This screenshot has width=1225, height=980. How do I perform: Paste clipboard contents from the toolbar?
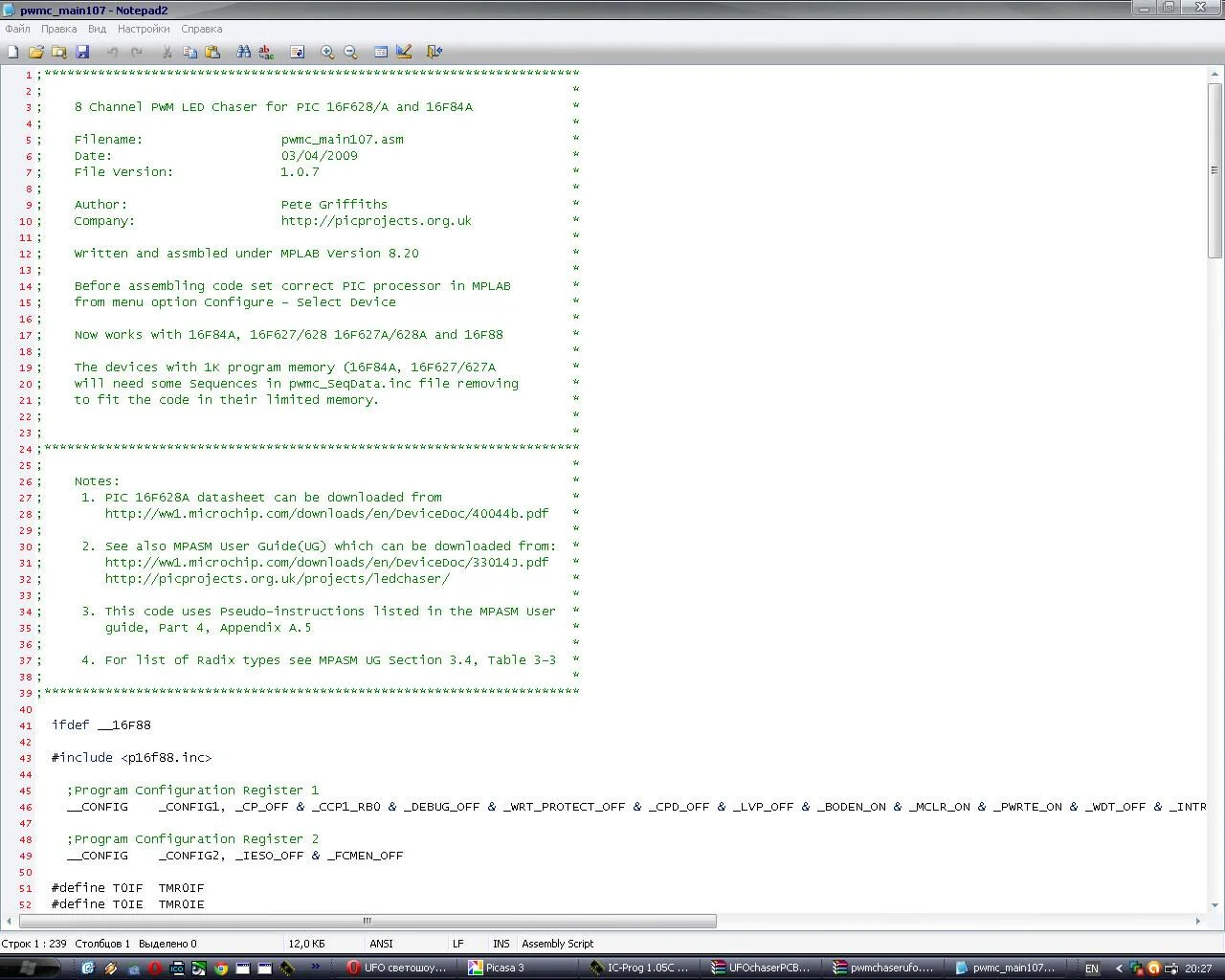coord(212,52)
